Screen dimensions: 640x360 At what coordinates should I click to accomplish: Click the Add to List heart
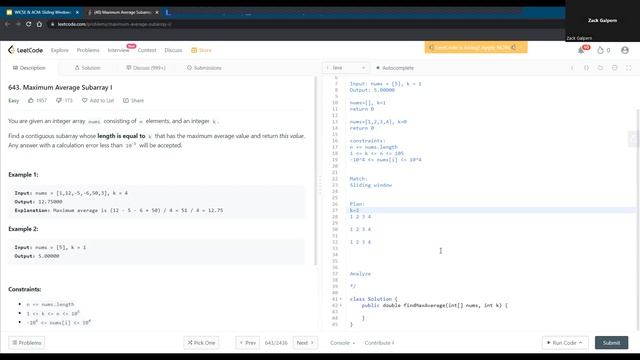click(x=84, y=100)
